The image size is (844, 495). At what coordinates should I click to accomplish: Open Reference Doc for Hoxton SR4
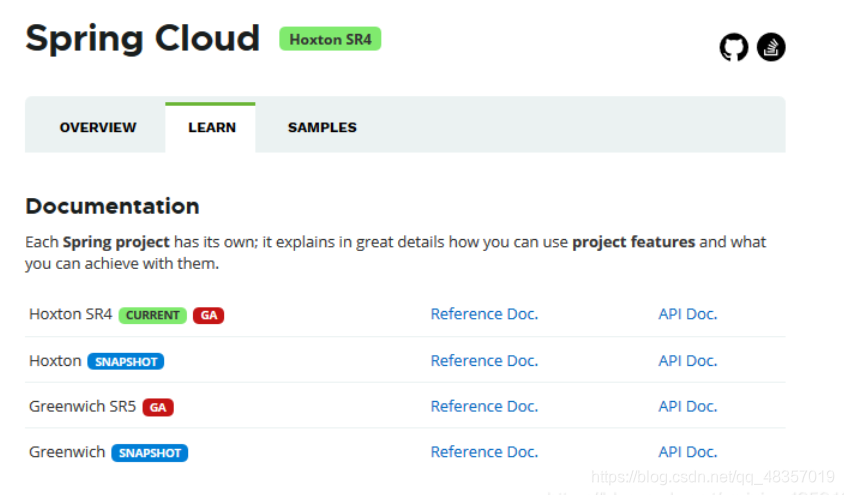(x=484, y=314)
